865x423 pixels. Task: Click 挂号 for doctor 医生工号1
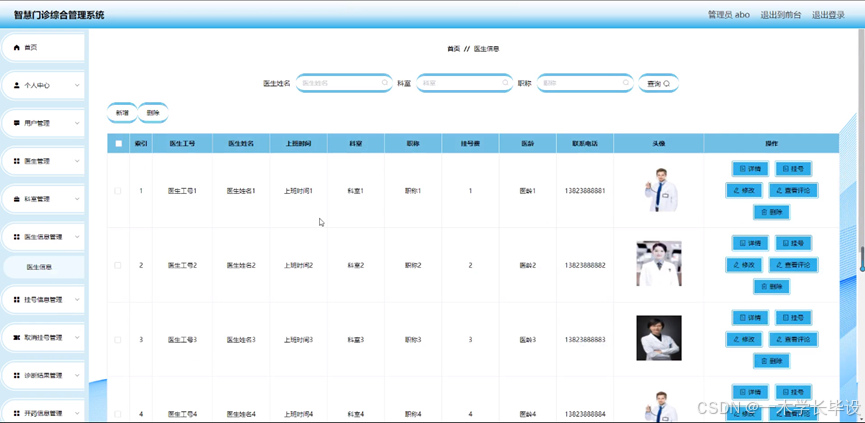[x=793, y=169]
